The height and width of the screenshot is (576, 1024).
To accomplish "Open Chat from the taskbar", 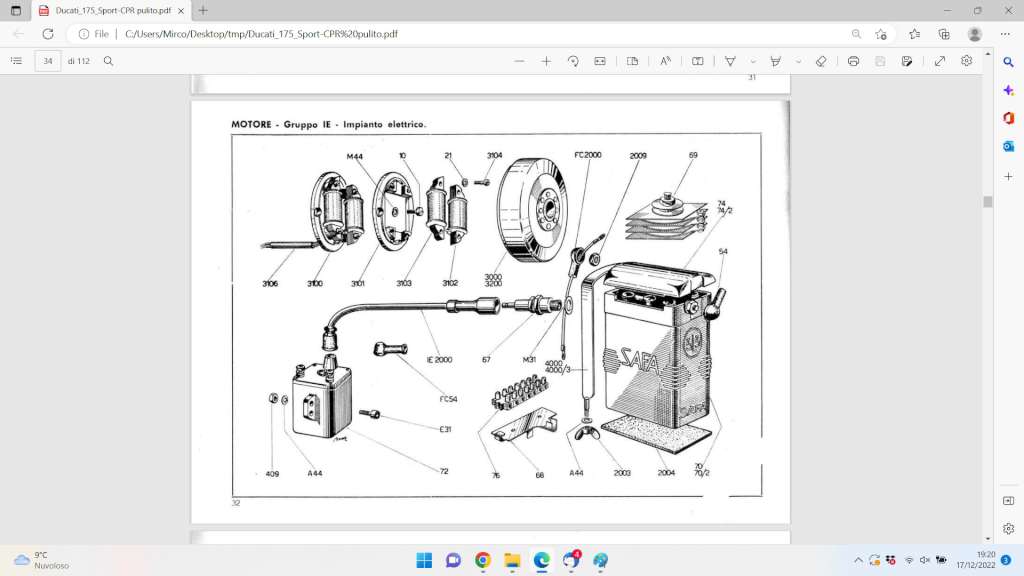I will click(x=453, y=560).
